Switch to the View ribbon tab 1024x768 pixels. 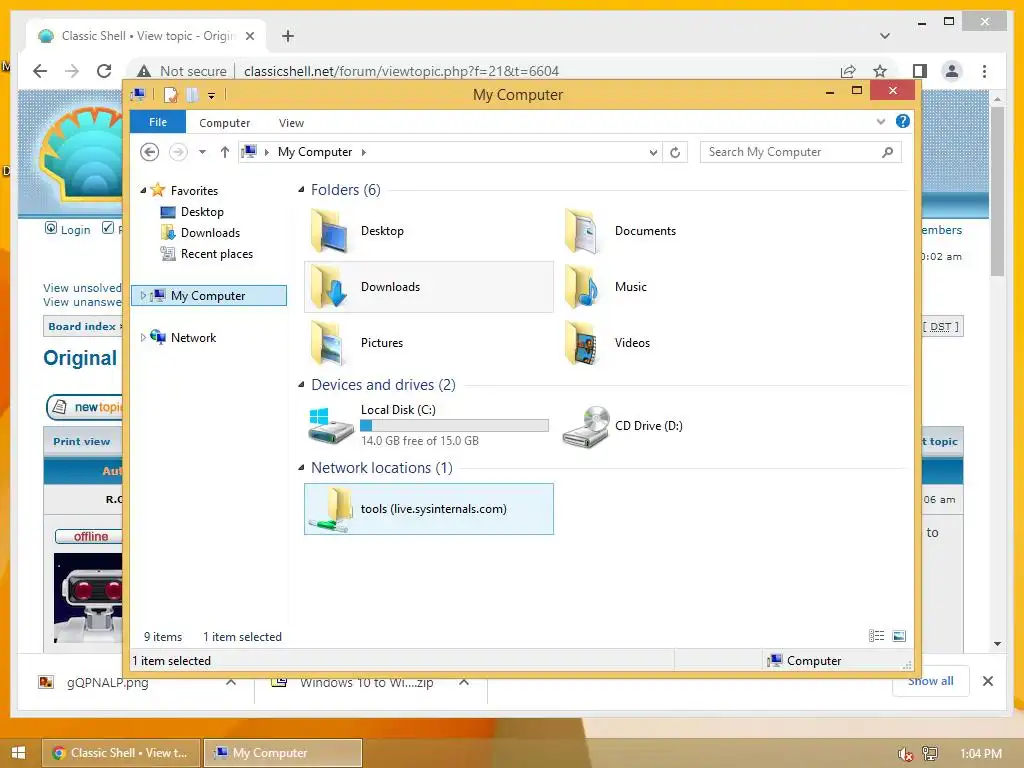click(291, 123)
